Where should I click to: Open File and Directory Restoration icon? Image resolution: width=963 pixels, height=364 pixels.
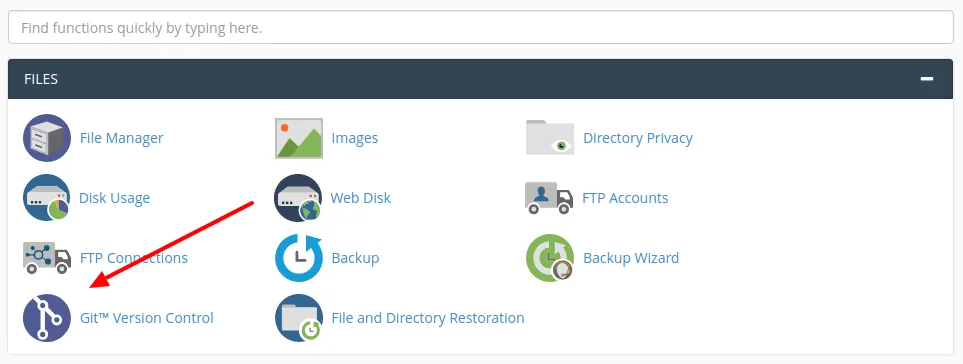[x=298, y=318]
